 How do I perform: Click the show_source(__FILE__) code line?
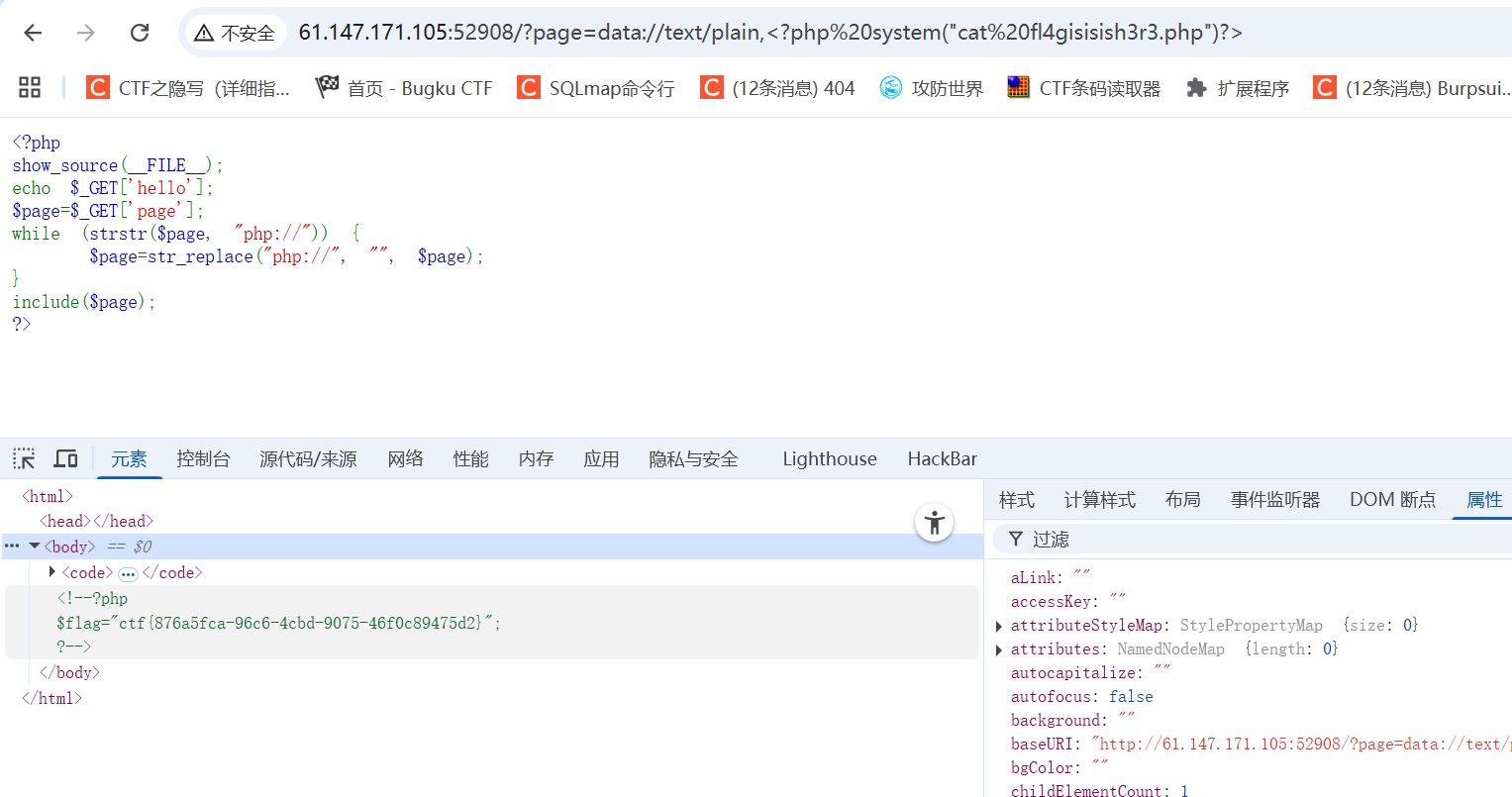tap(118, 165)
